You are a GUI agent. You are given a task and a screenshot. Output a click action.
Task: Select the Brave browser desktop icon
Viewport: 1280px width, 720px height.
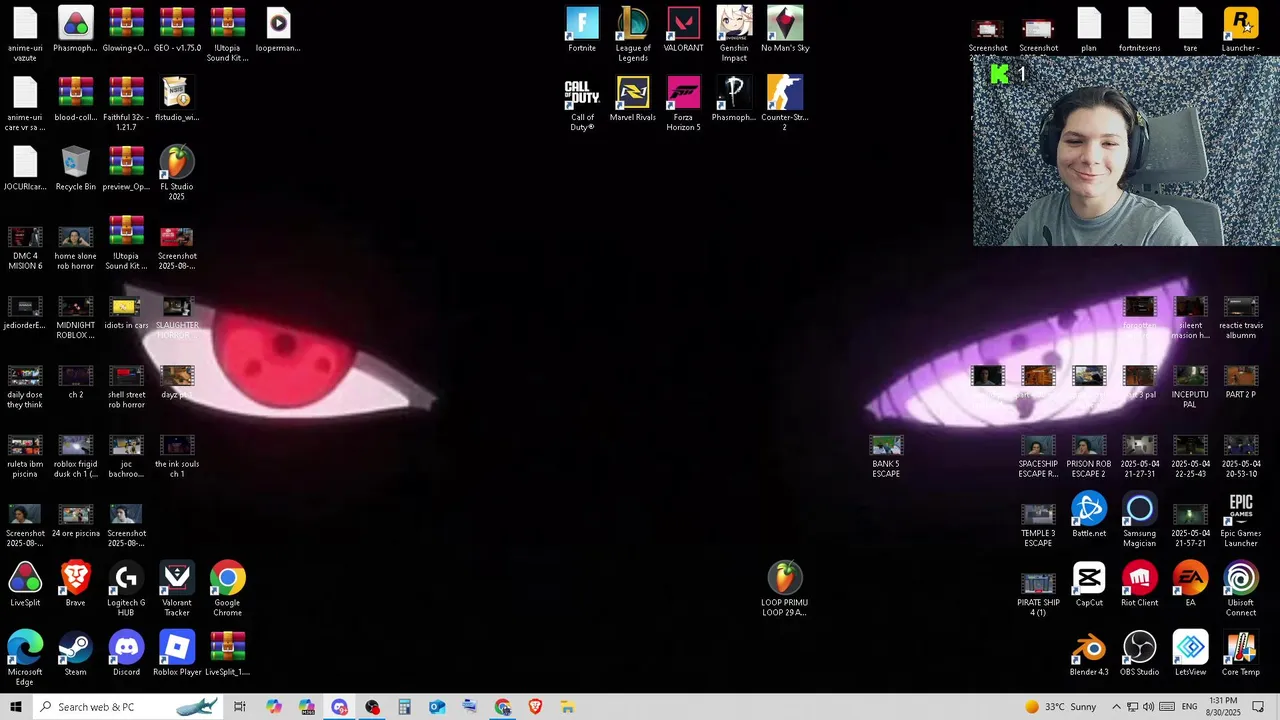(76, 584)
